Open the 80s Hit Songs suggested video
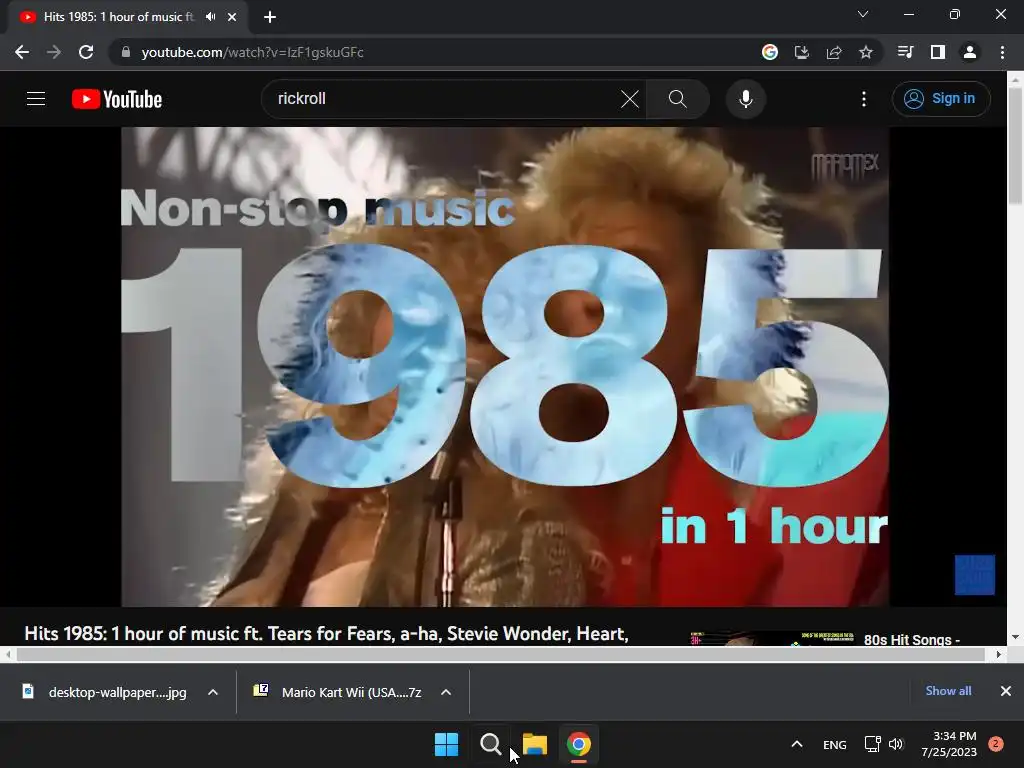 [912, 640]
